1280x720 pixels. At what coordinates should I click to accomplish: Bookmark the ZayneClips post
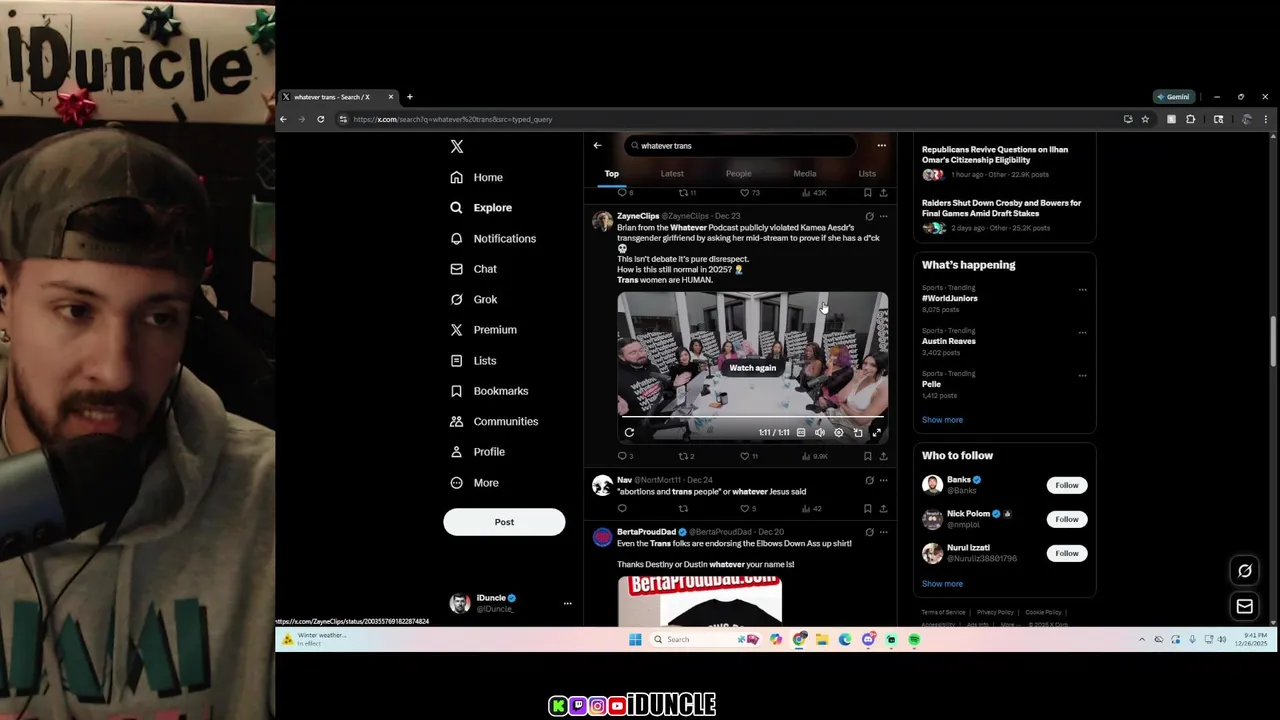pos(867,456)
